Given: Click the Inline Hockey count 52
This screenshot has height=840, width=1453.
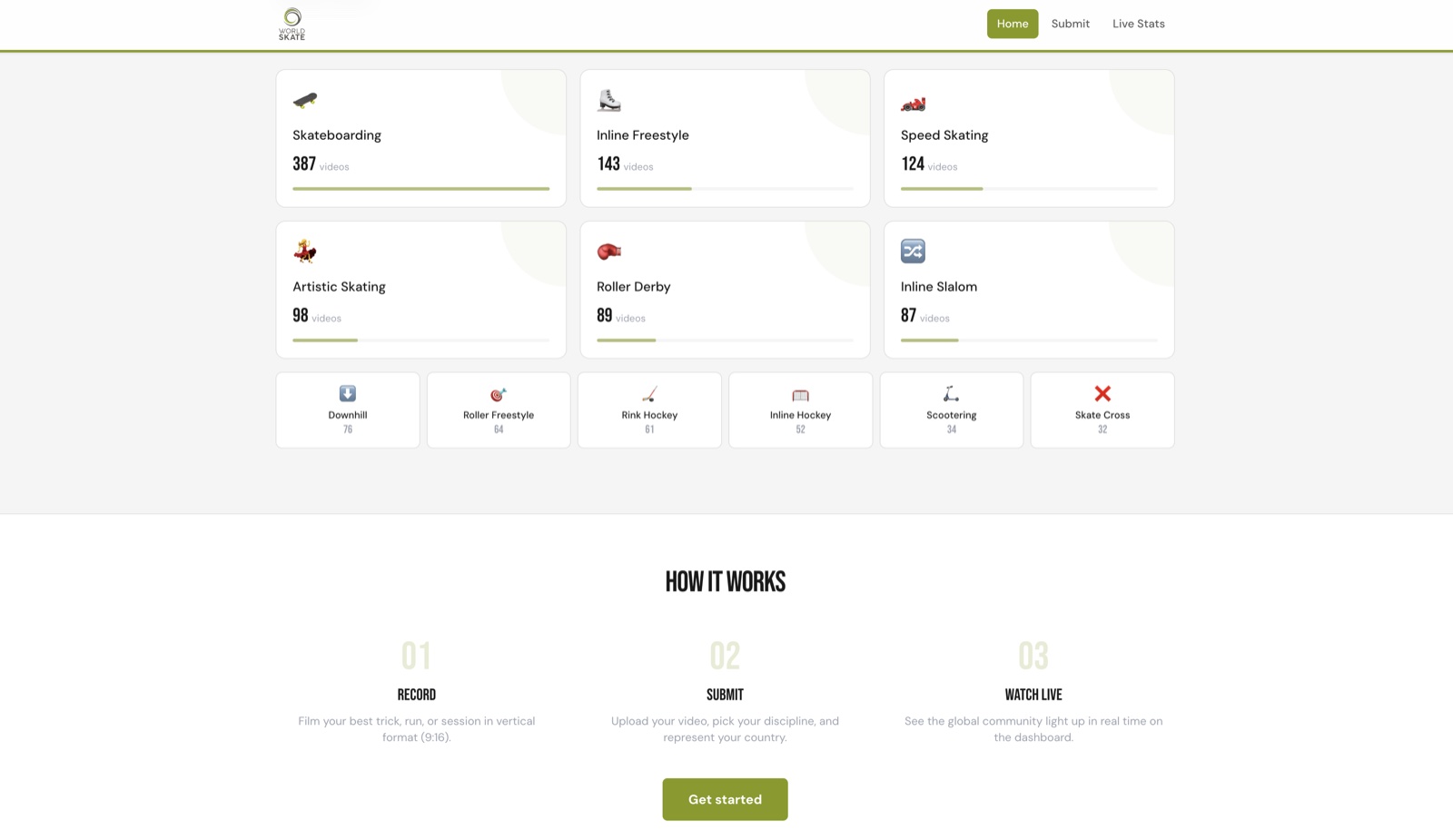Looking at the screenshot, I should pyautogui.click(x=800, y=430).
